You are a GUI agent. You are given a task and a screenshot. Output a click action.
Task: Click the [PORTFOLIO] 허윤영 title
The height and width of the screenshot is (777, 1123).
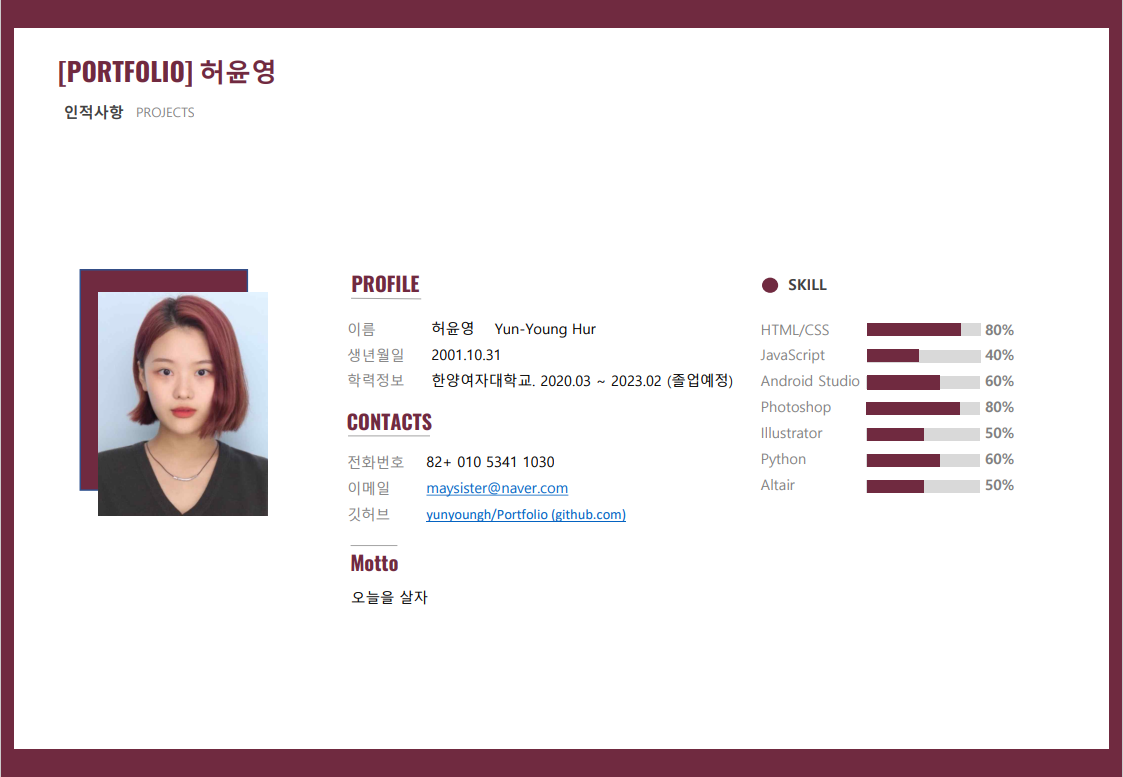pos(167,72)
